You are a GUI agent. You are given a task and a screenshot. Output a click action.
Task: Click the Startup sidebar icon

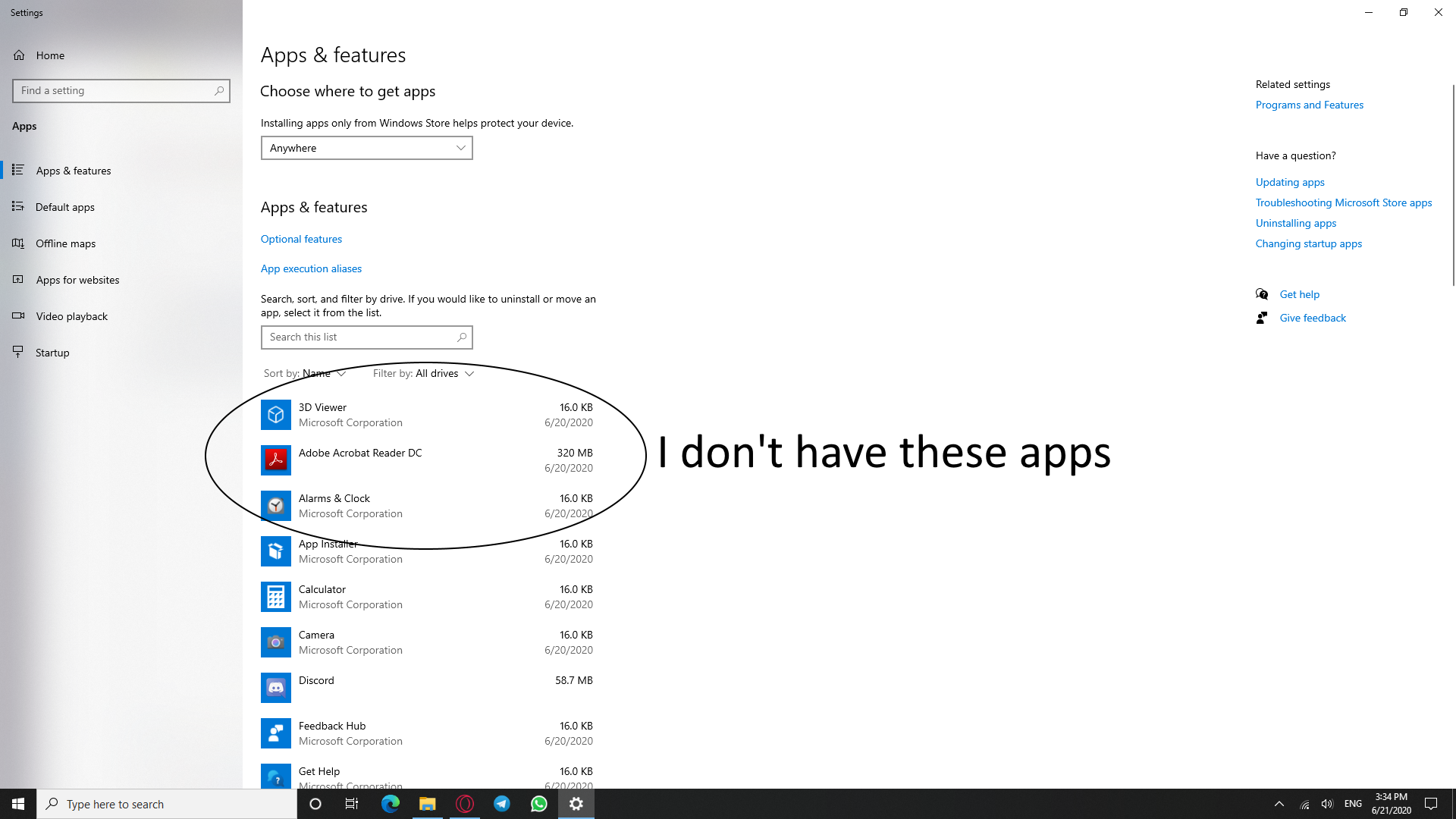click(x=18, y=352)
